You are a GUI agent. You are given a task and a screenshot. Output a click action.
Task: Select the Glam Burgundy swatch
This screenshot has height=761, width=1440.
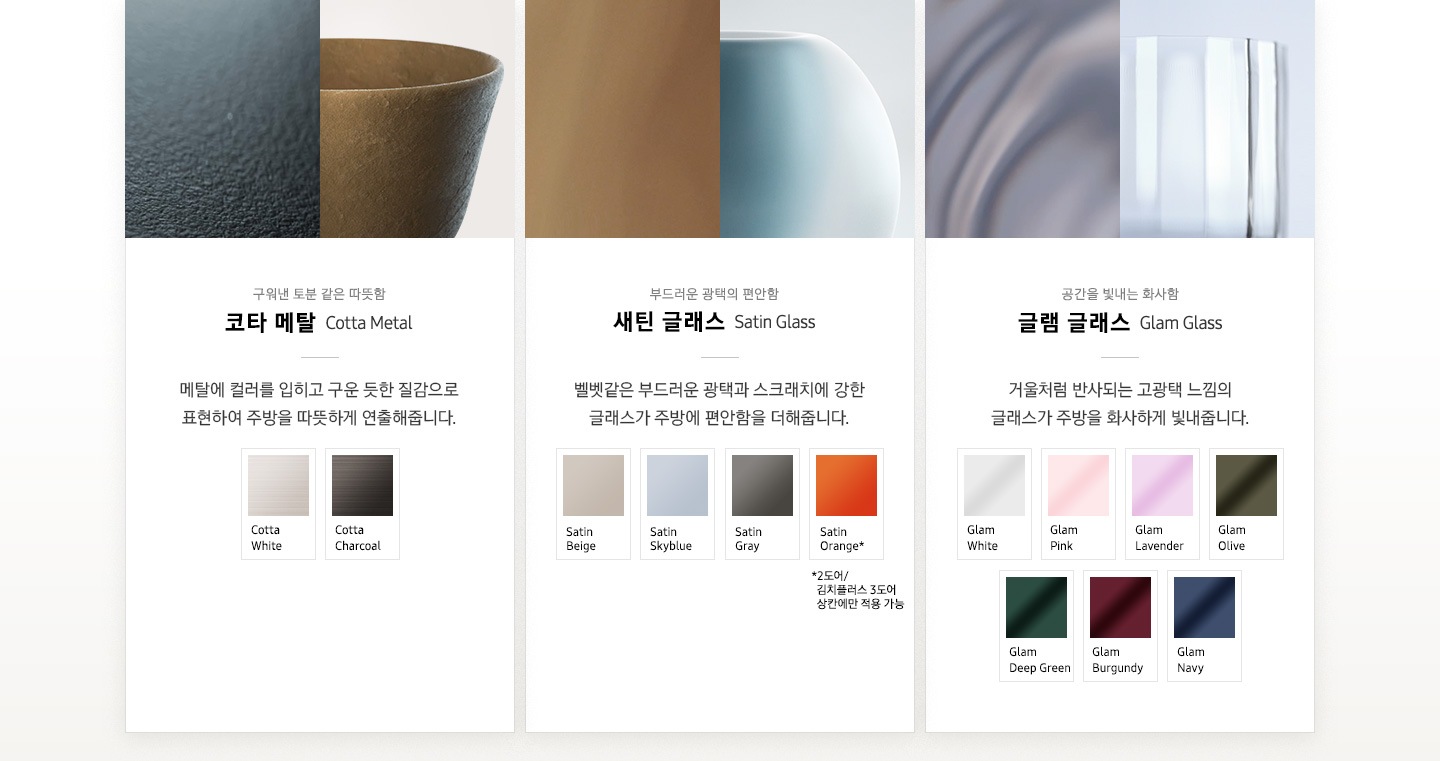1120,626
